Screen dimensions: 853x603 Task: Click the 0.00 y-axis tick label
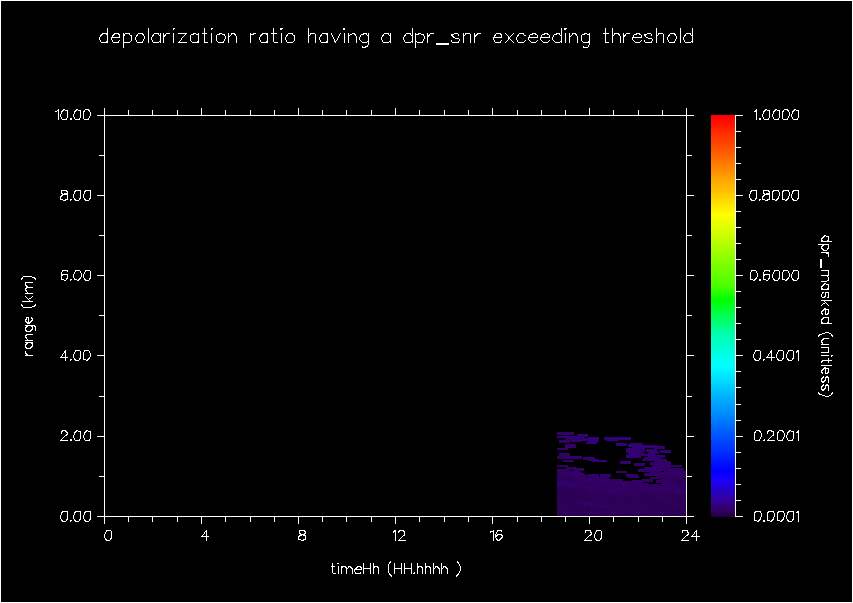click(76, 516)
